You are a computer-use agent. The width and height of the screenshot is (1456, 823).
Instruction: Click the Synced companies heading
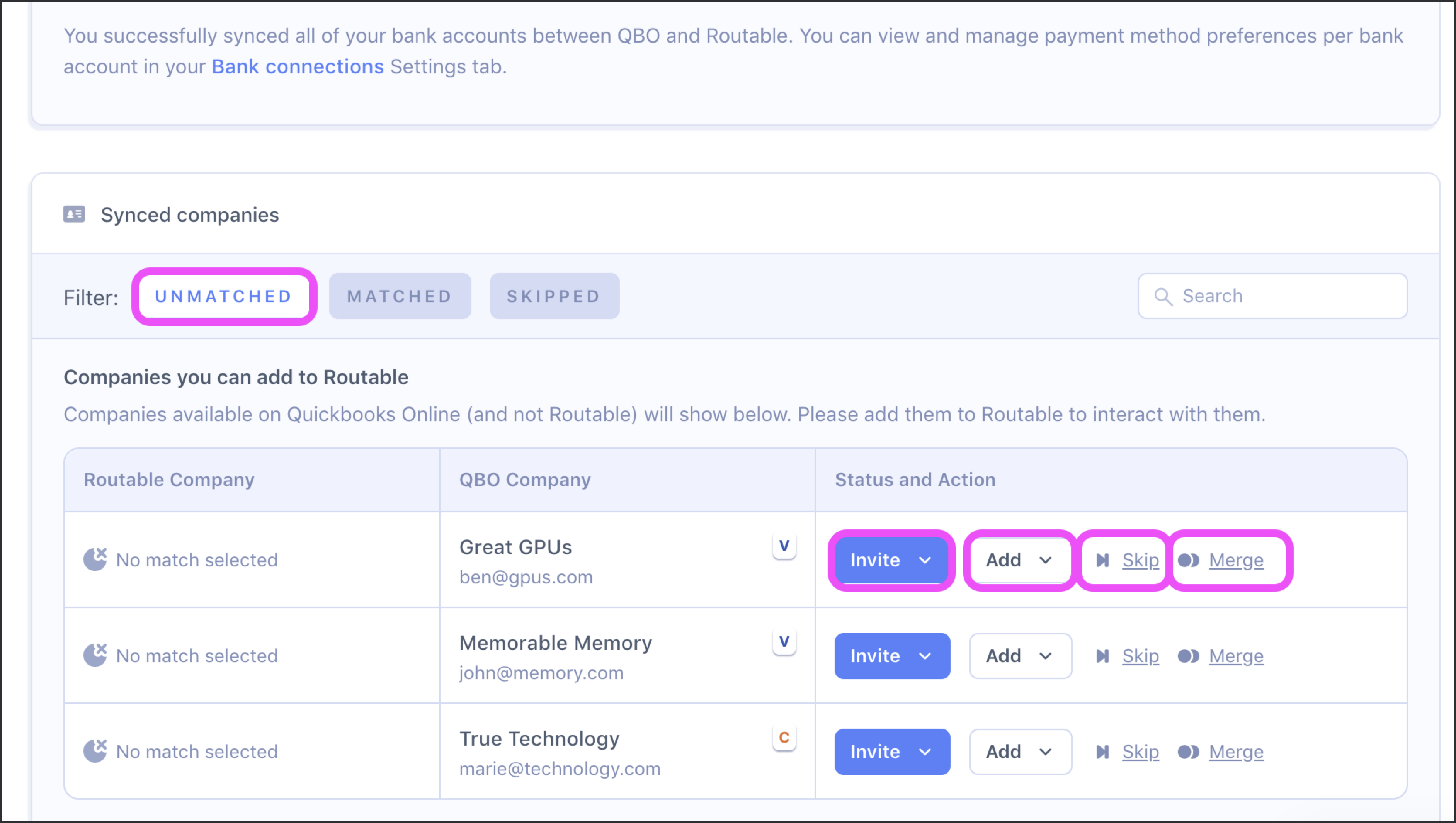tap(190, 215)
